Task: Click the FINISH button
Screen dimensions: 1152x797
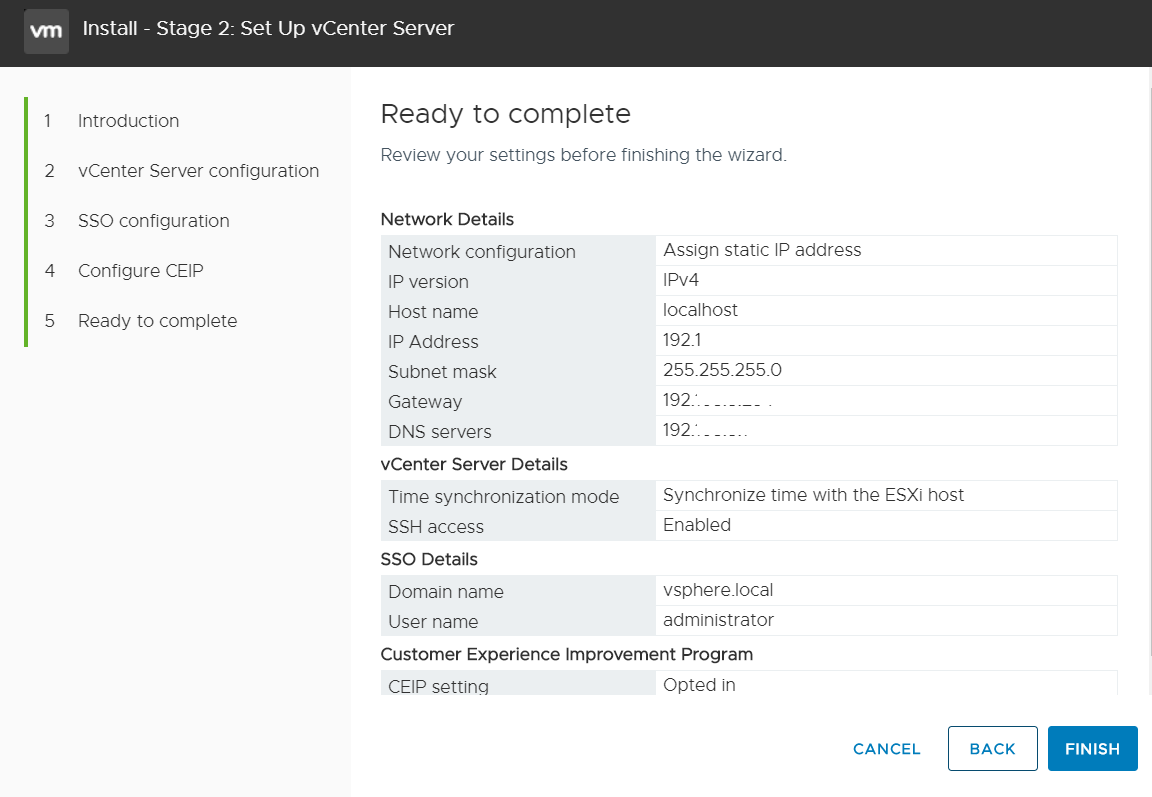Action: point(1092,749)
